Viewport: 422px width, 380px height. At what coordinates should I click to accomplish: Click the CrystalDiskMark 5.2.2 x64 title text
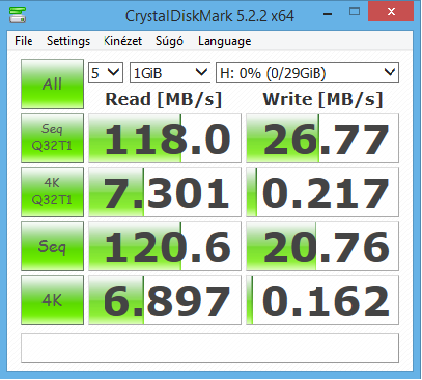coord(210,15)
